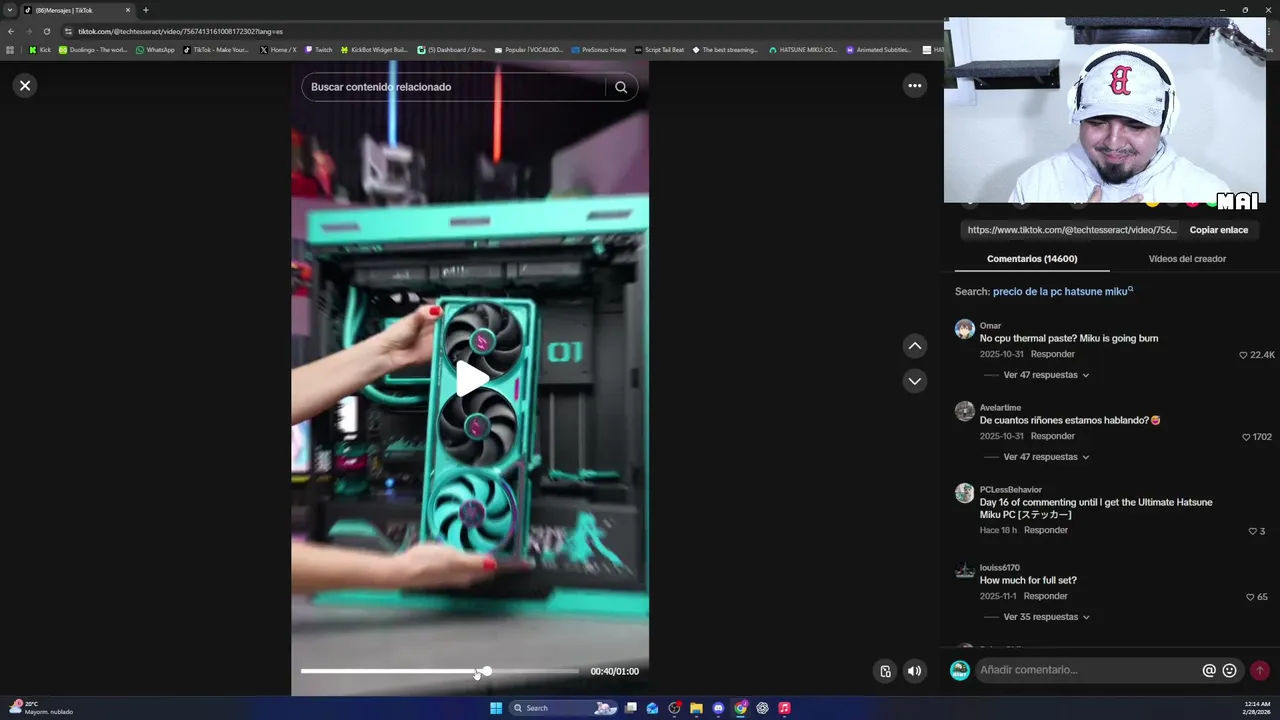Click Responder on Avelartime's comment
This screenshot has height=720, width=1280.
click(1053, 436)
